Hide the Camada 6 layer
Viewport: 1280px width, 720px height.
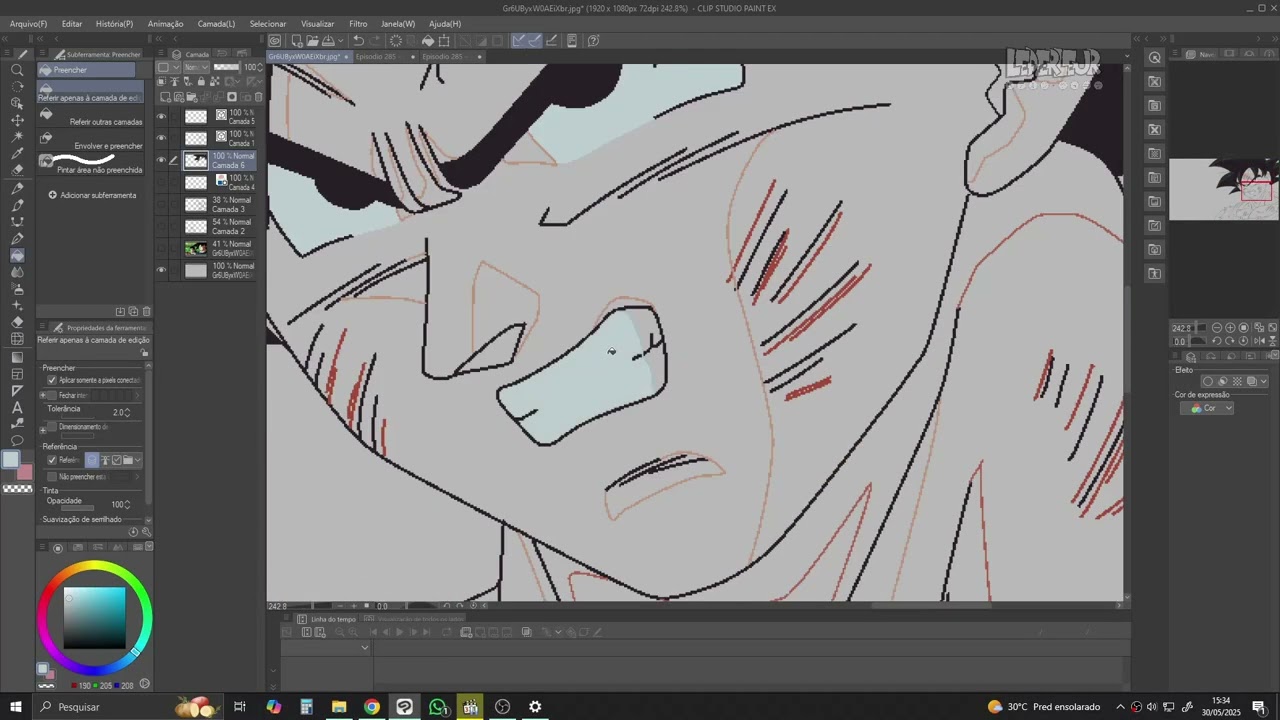pyautogui.click(x=162, y=160)
